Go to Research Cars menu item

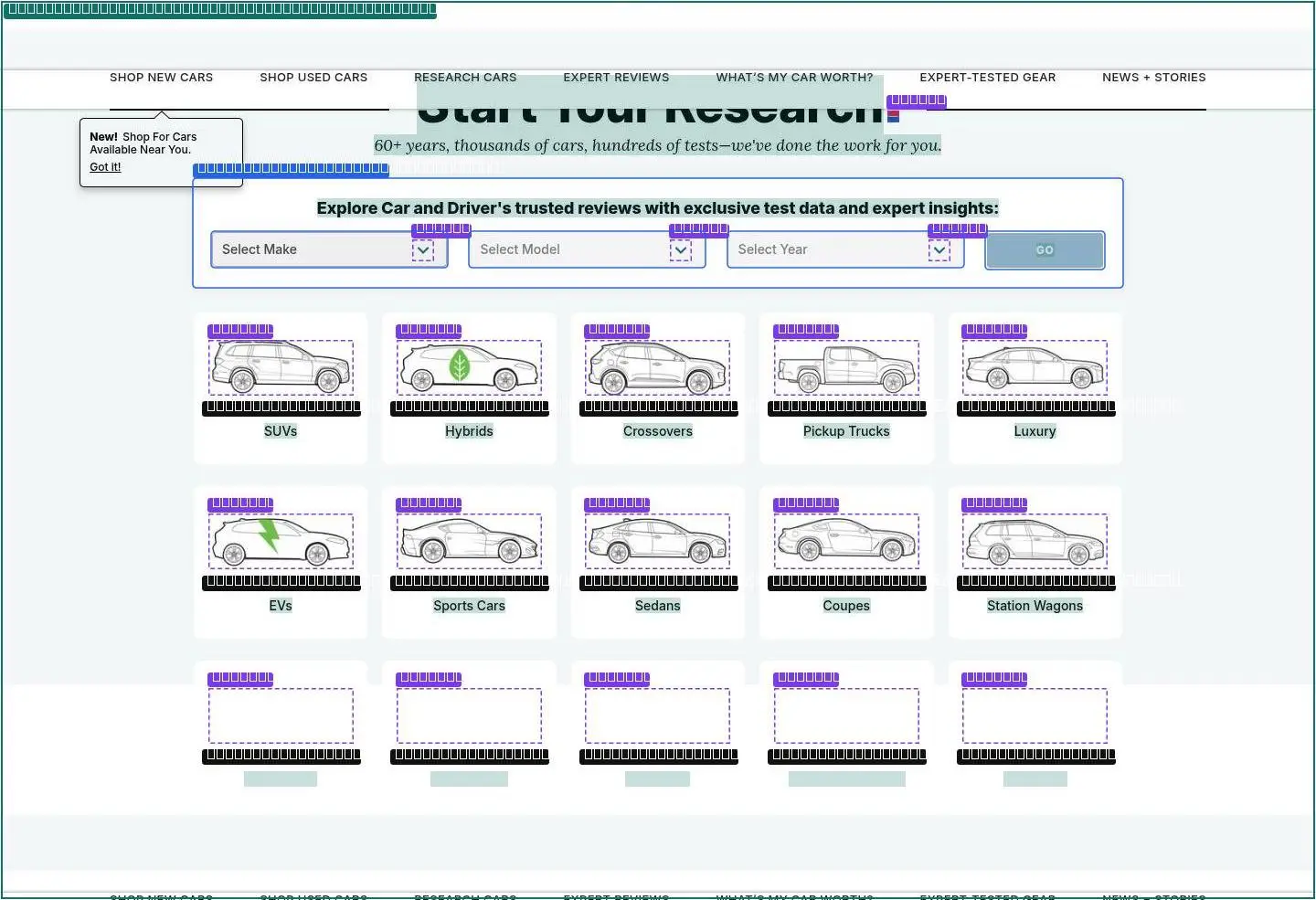(x=465, y=78)
